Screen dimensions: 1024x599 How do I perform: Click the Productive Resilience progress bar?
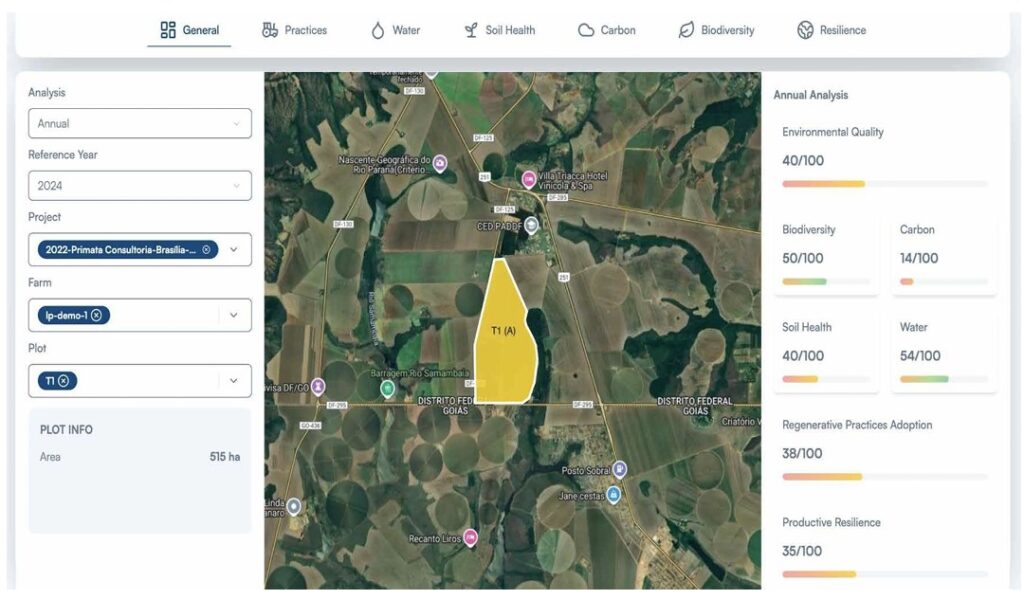coord(885,574)
